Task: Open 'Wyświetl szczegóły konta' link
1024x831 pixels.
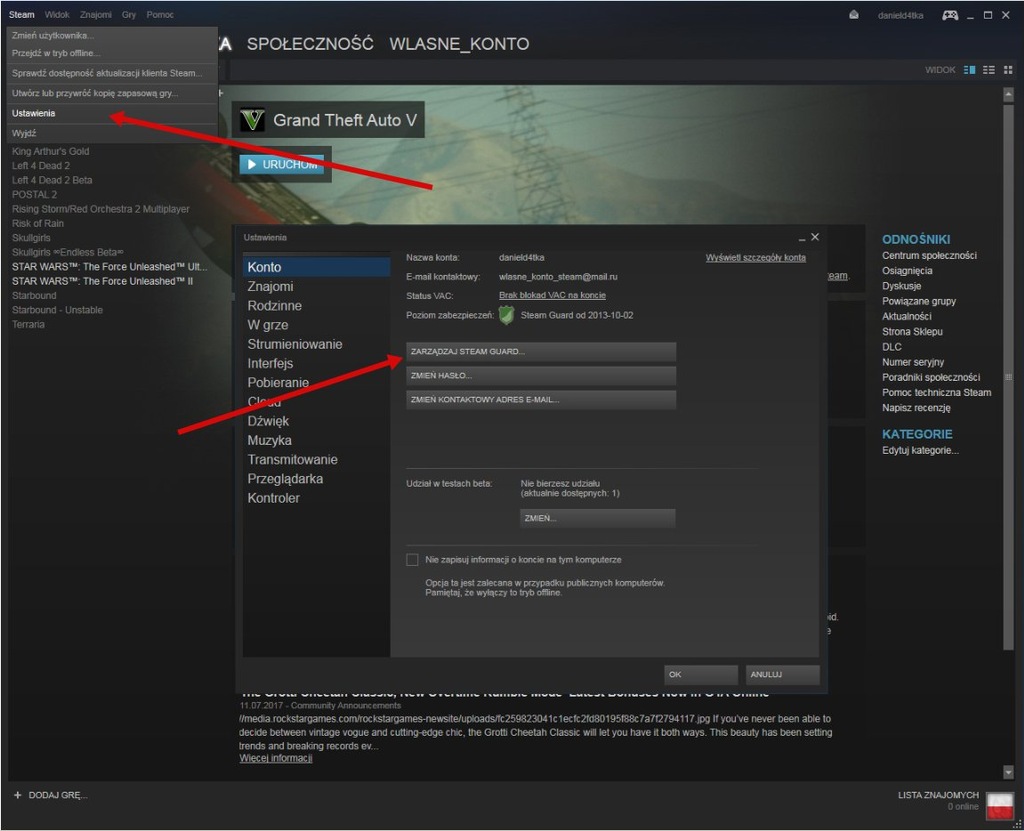Action: pos(756,258)
